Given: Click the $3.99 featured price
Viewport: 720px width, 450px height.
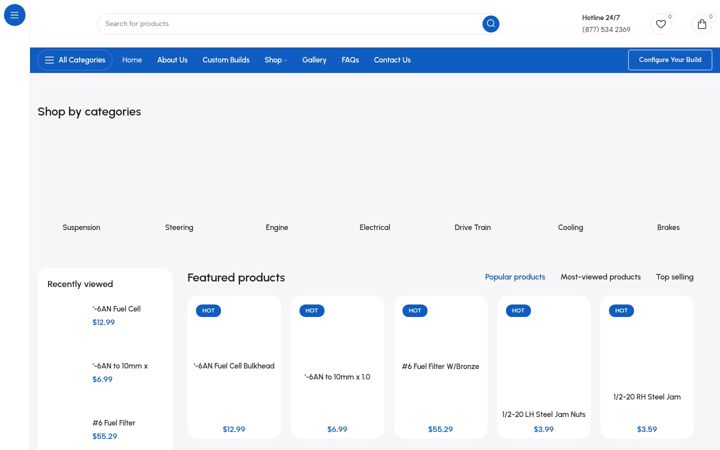Looking at the screenshot, I should [x=544, y=429].
